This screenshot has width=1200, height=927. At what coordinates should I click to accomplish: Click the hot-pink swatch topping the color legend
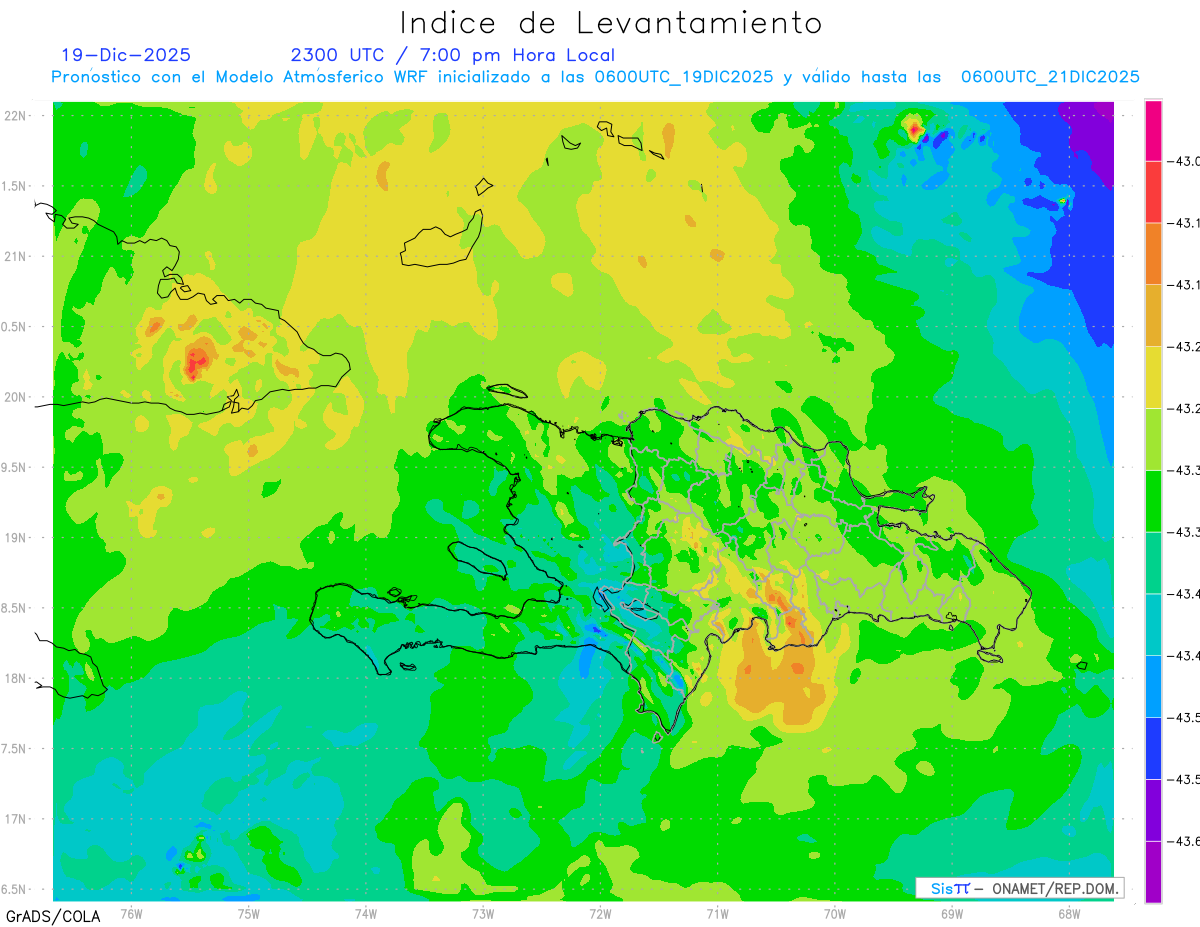tap(1153, 130)
